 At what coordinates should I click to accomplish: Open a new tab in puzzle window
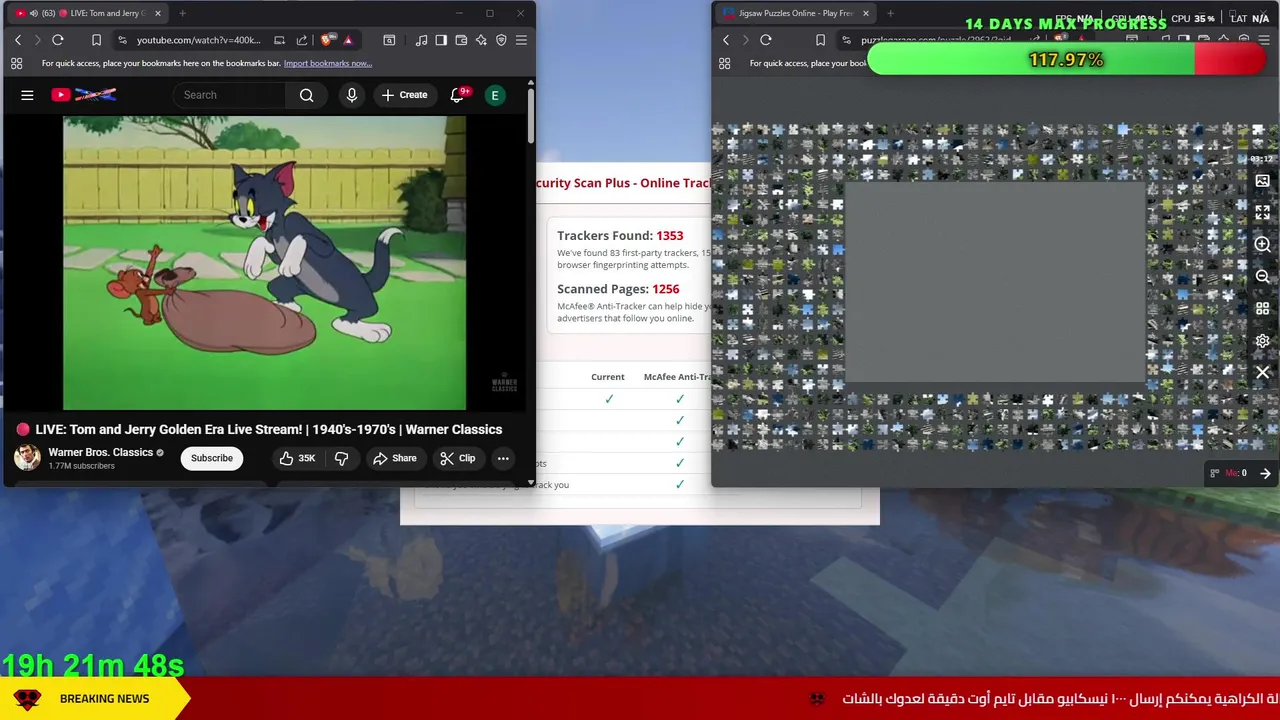(x=890, y=13)
